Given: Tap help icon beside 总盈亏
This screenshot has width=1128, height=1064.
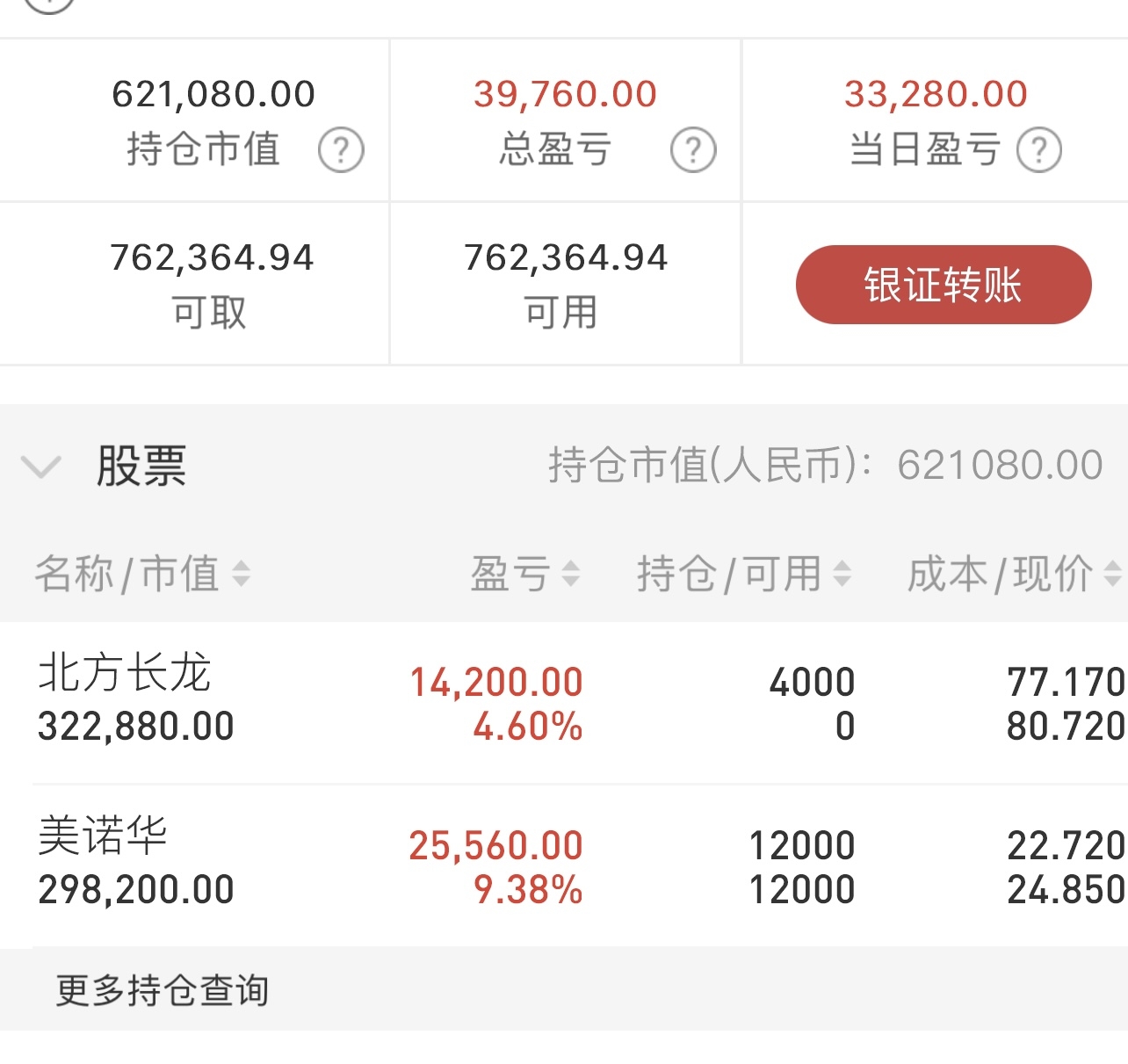Looking at the screenshot, I should pyautogui.click(x=693, y=149).
